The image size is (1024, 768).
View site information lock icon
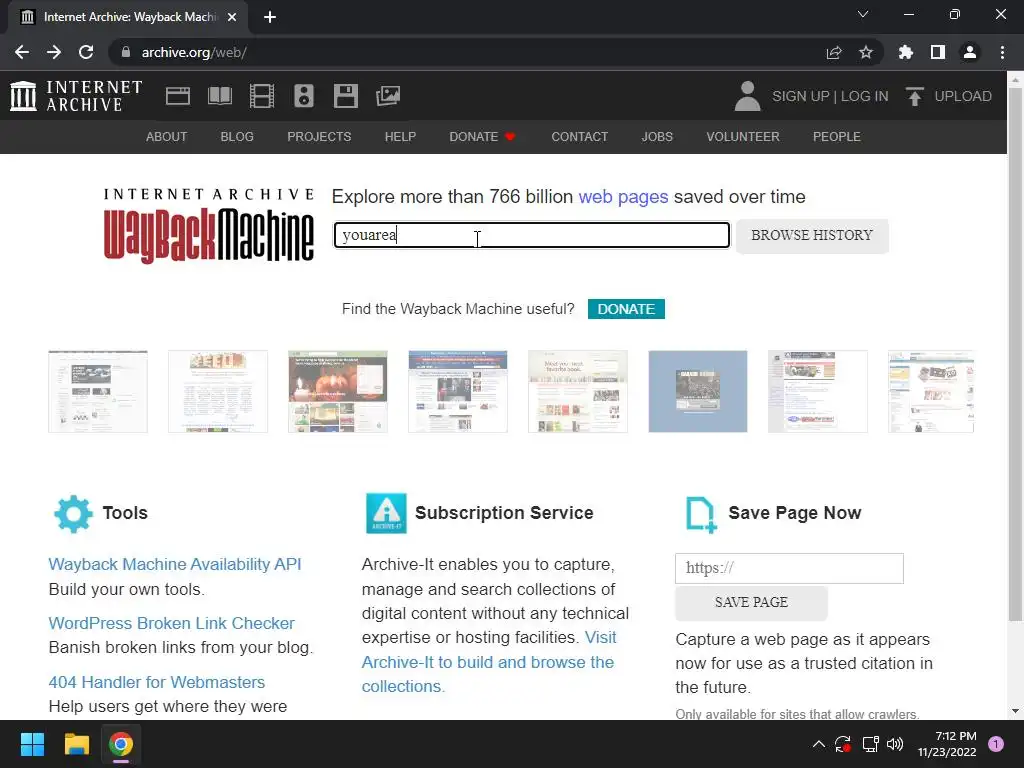point(126,52)
